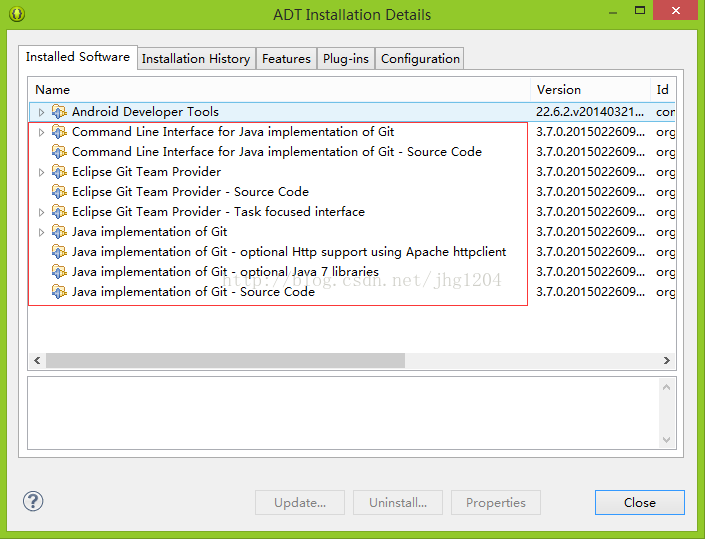The height and width of the screenshot is (539, 705).
Task: Click the Android Developer Tools feature icon
Action: pos(59,111)
